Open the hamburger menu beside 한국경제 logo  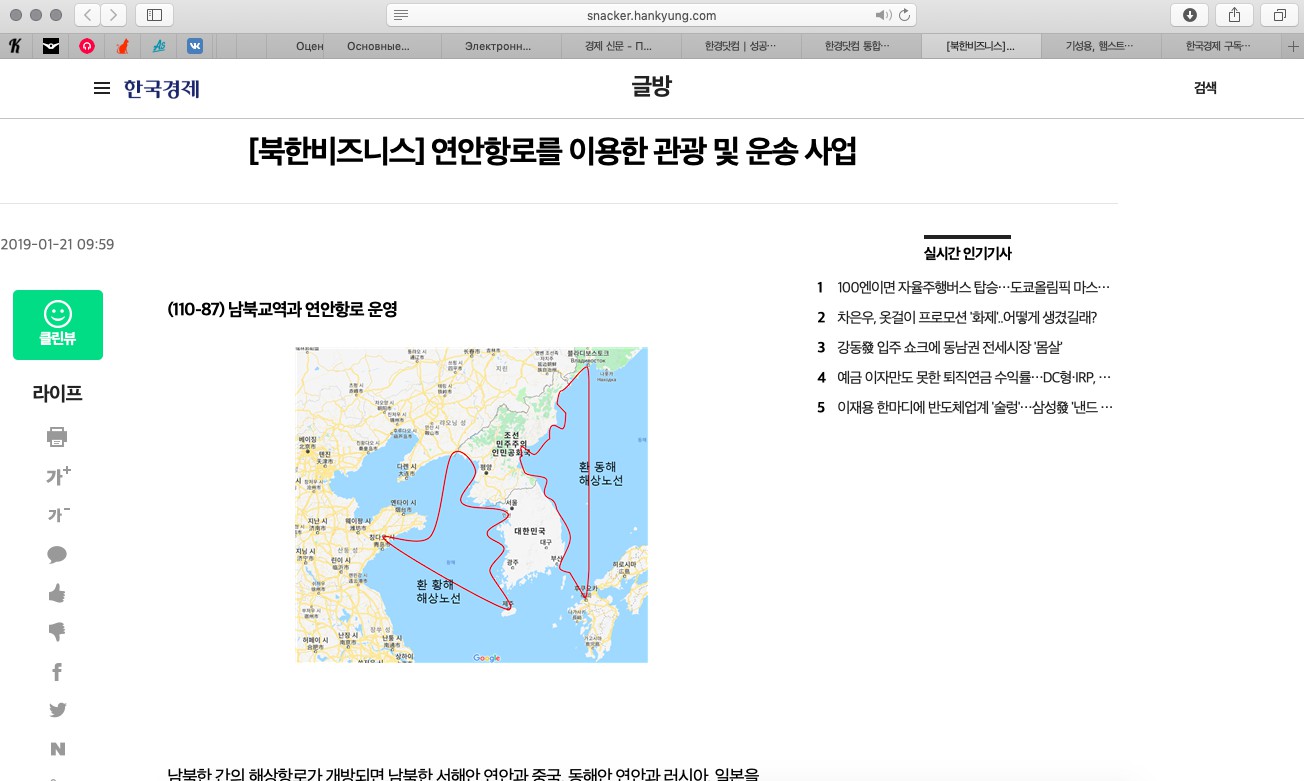point(101,88)
